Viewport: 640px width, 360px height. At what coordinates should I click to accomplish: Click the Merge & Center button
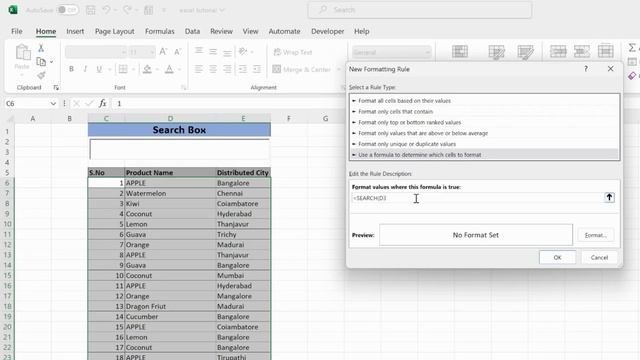(302, 69)
